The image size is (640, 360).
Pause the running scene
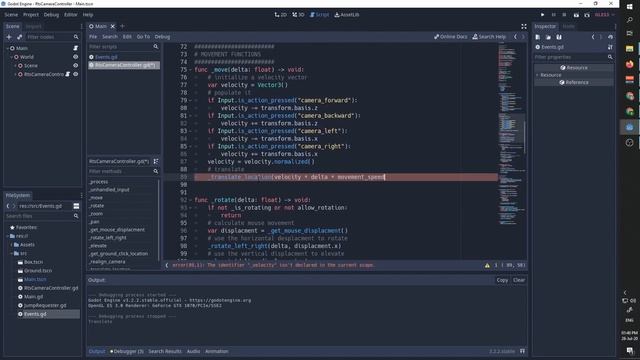coord(553,15)
